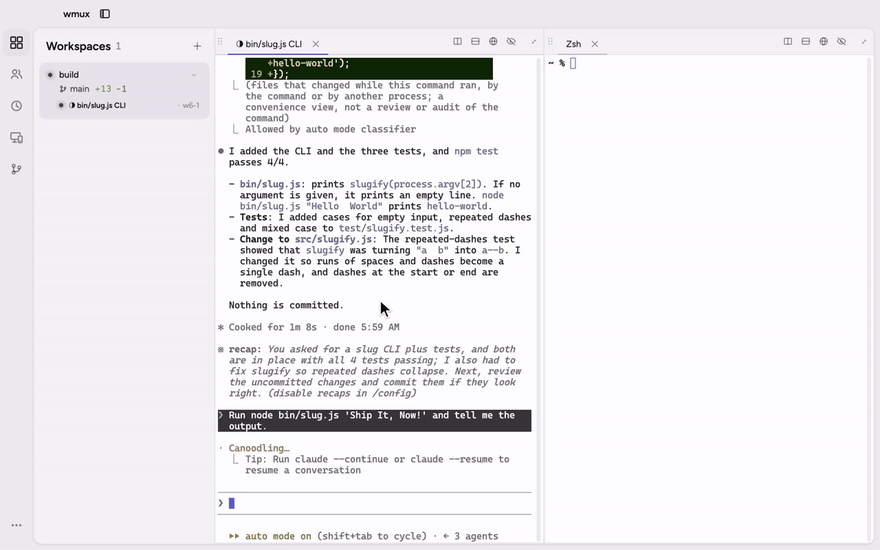The image size is (880, 550).
Task: Click the w6-1 label in the sidebar
Action: point(191,105)
